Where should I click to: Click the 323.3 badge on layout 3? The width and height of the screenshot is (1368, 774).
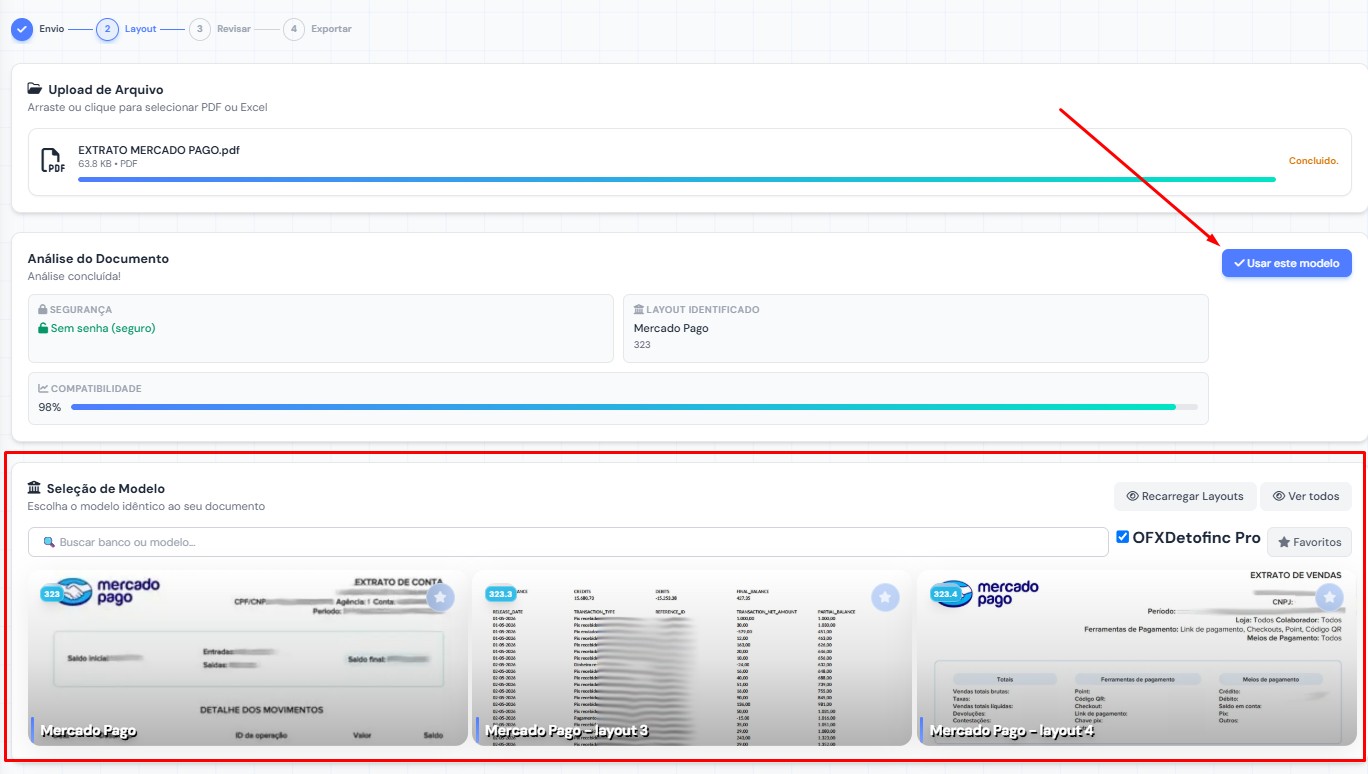pyautogui.click(x=501, y=594)
